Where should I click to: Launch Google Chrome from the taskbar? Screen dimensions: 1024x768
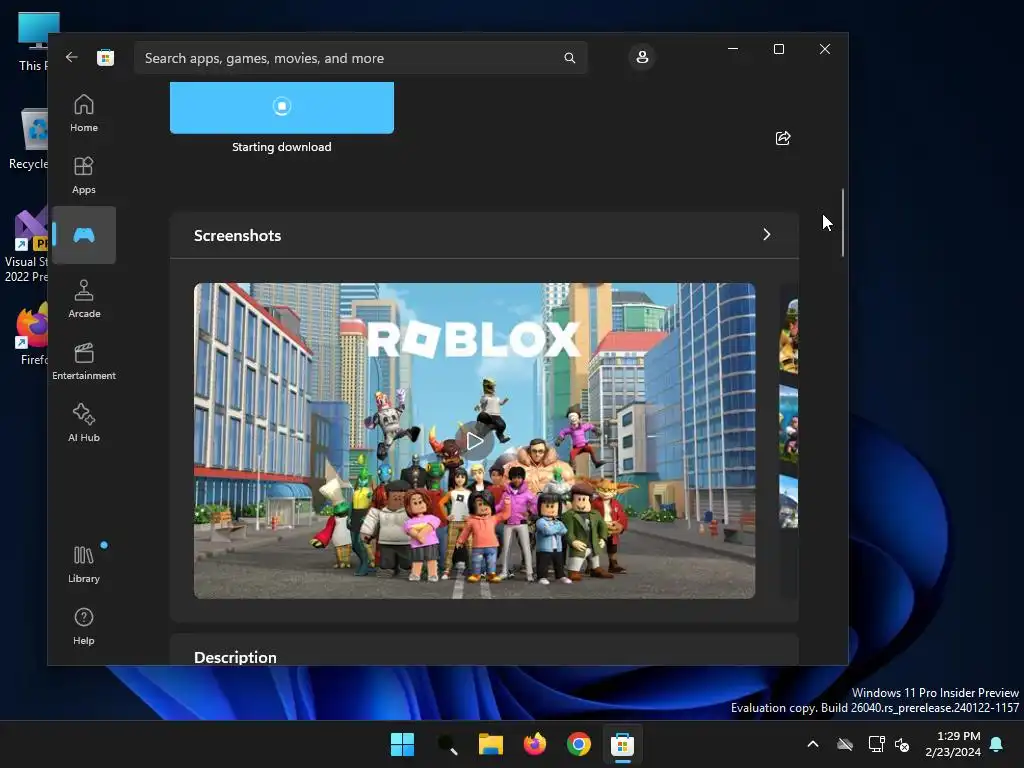579,744
